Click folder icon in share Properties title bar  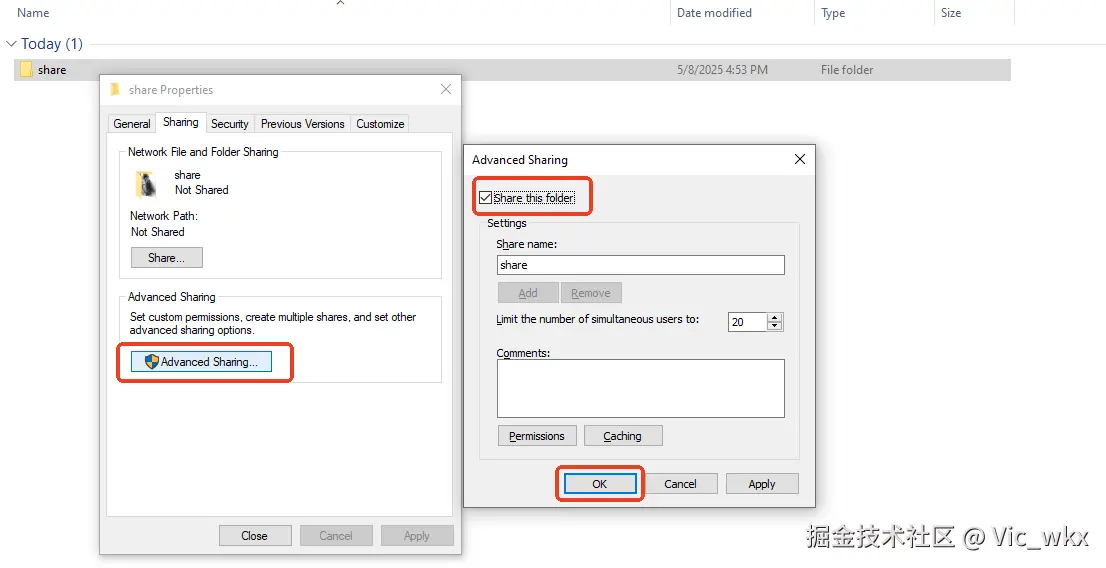pos(116,90)
